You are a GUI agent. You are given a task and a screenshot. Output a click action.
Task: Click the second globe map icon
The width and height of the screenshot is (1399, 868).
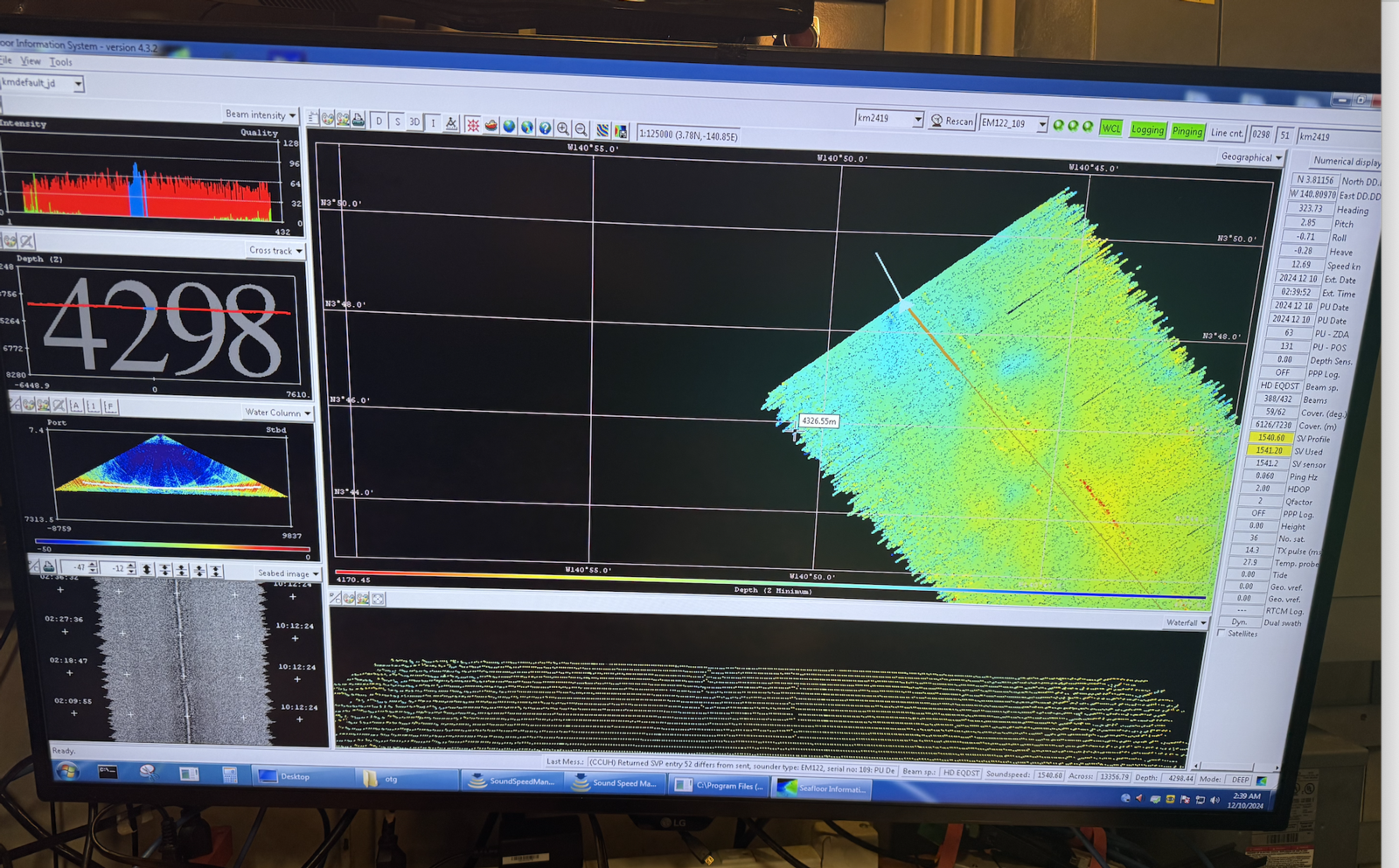click(x=527, y=127)
